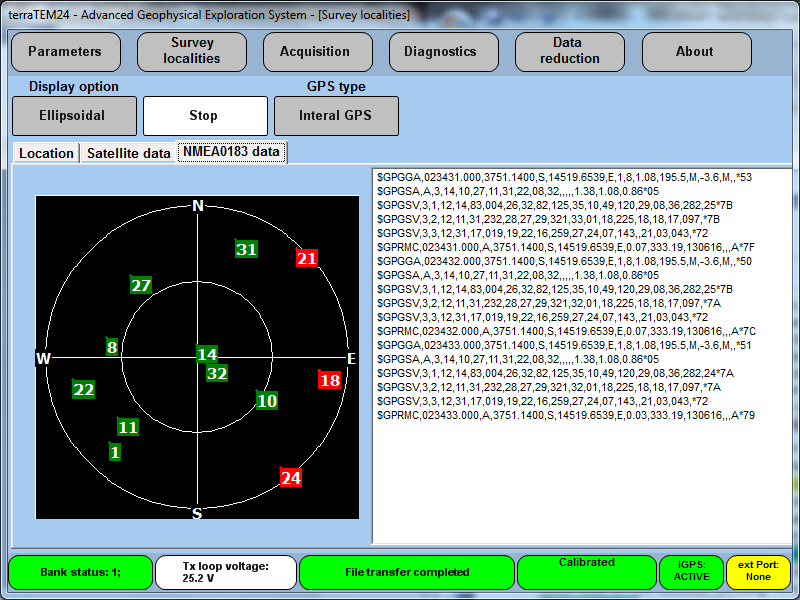Image resolution: width=800 pixels, height=600 pixels.
Task: Select the $GPGGA line timestamped 023431.000
Action: pos(564,178)
